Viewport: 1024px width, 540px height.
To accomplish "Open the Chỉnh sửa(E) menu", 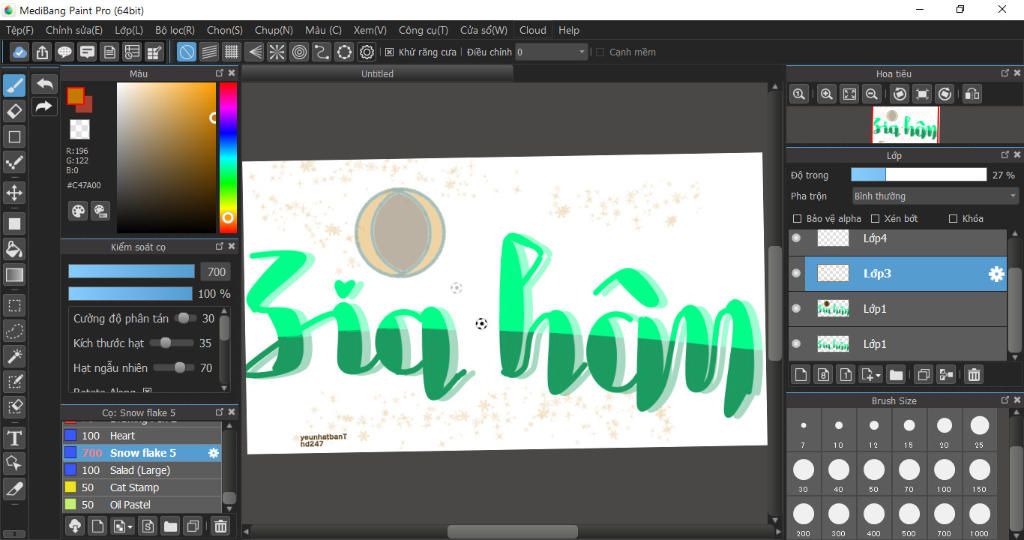I will [74, 30].
